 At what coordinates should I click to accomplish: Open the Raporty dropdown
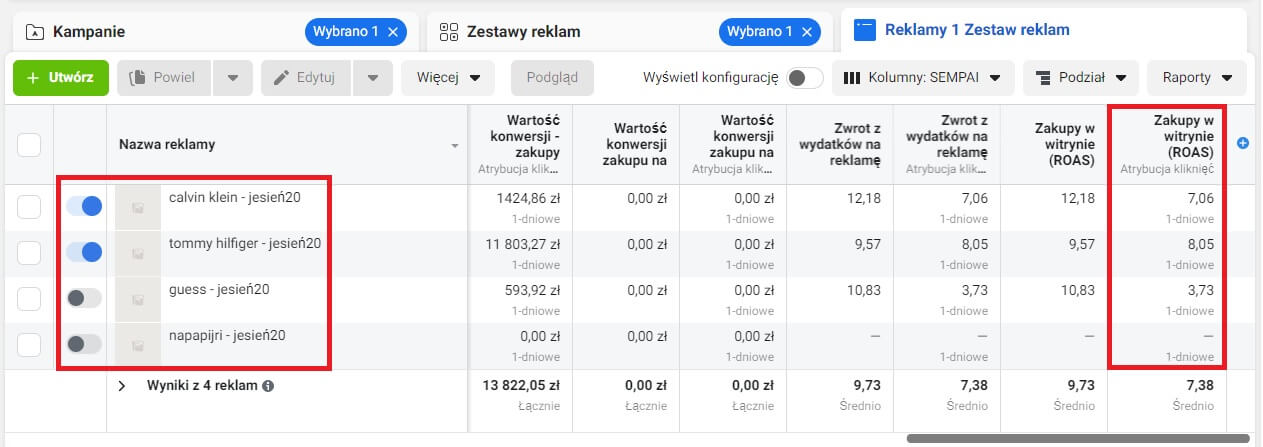(1197, 77)
